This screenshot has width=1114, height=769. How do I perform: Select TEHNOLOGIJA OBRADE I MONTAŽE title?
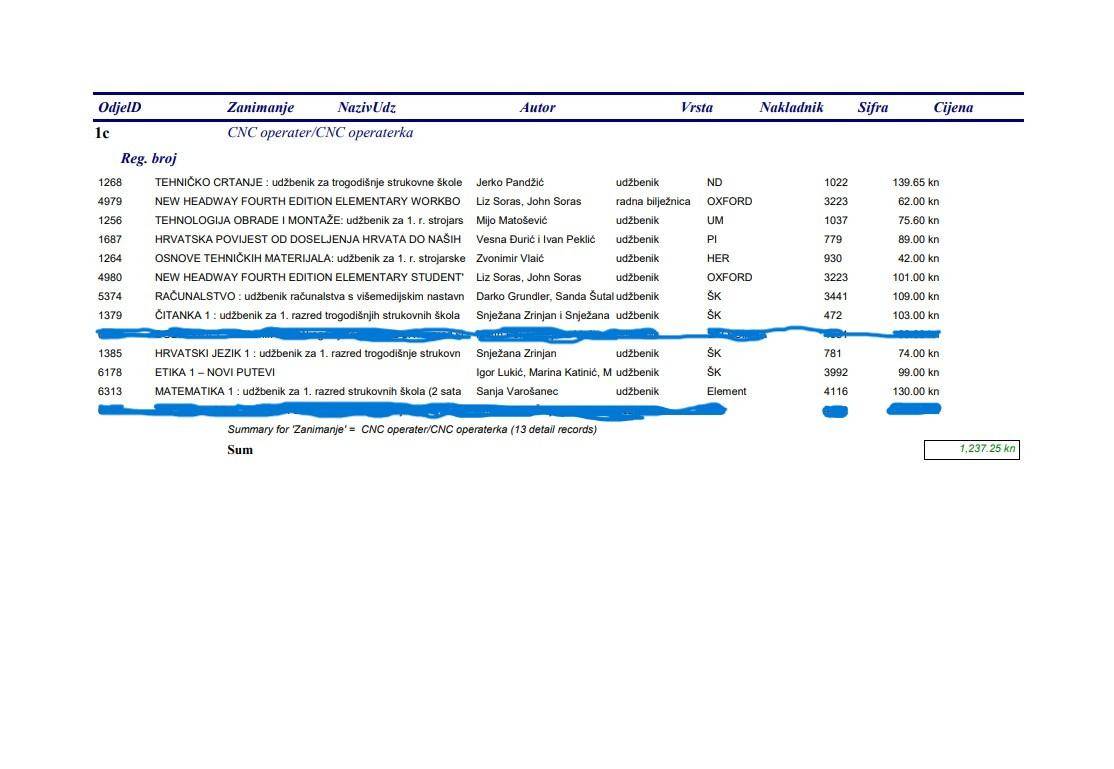pyautogui.click(x=309, y=220)
